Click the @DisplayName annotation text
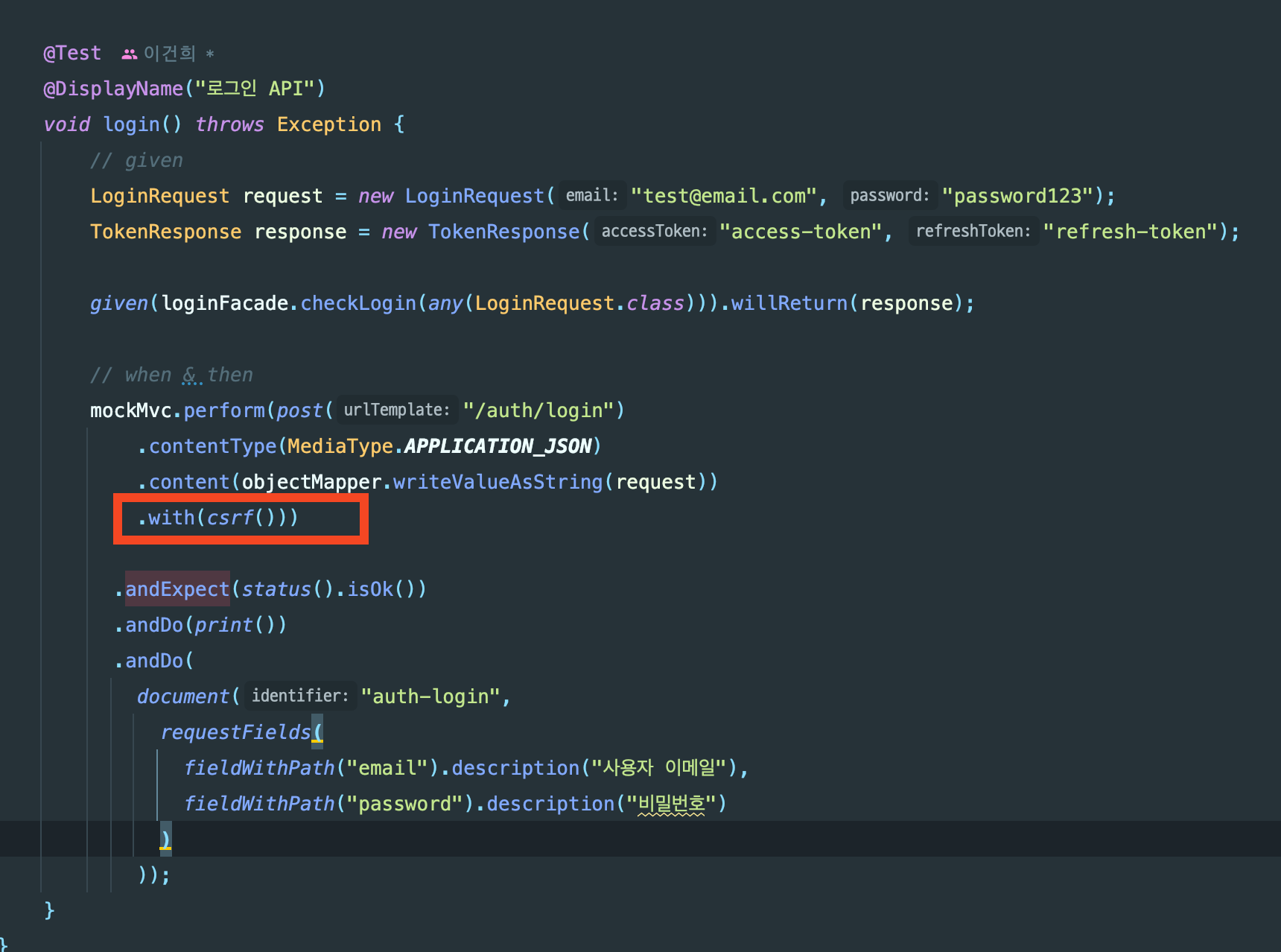1281x952 pixels. pyautogui.click(x=113, y=89)
